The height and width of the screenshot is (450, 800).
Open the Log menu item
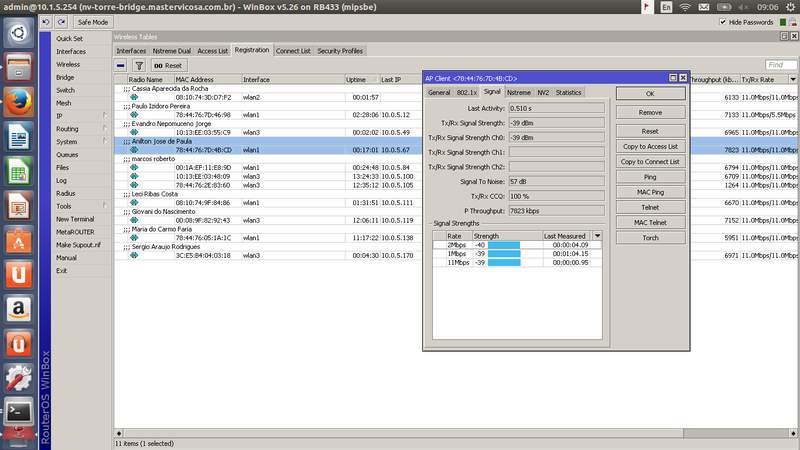(61, 180)
